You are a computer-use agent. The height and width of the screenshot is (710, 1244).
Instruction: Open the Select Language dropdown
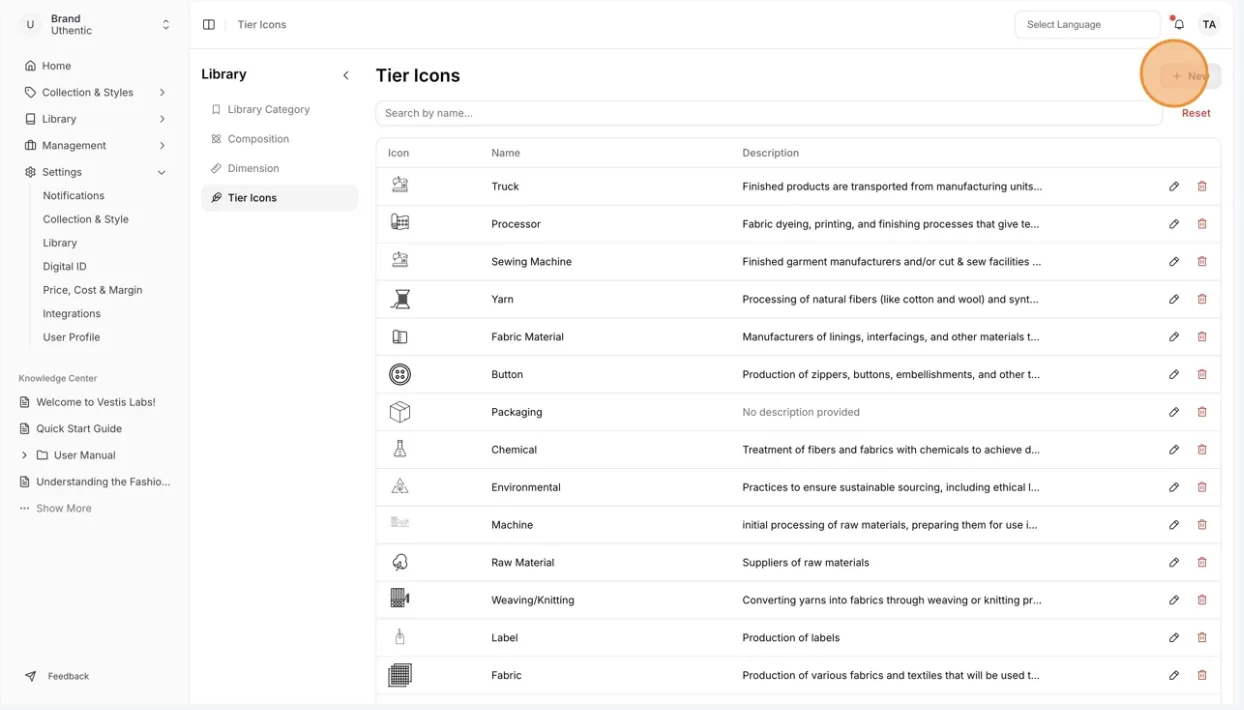pyautogui.click(x=1088, y=24)
